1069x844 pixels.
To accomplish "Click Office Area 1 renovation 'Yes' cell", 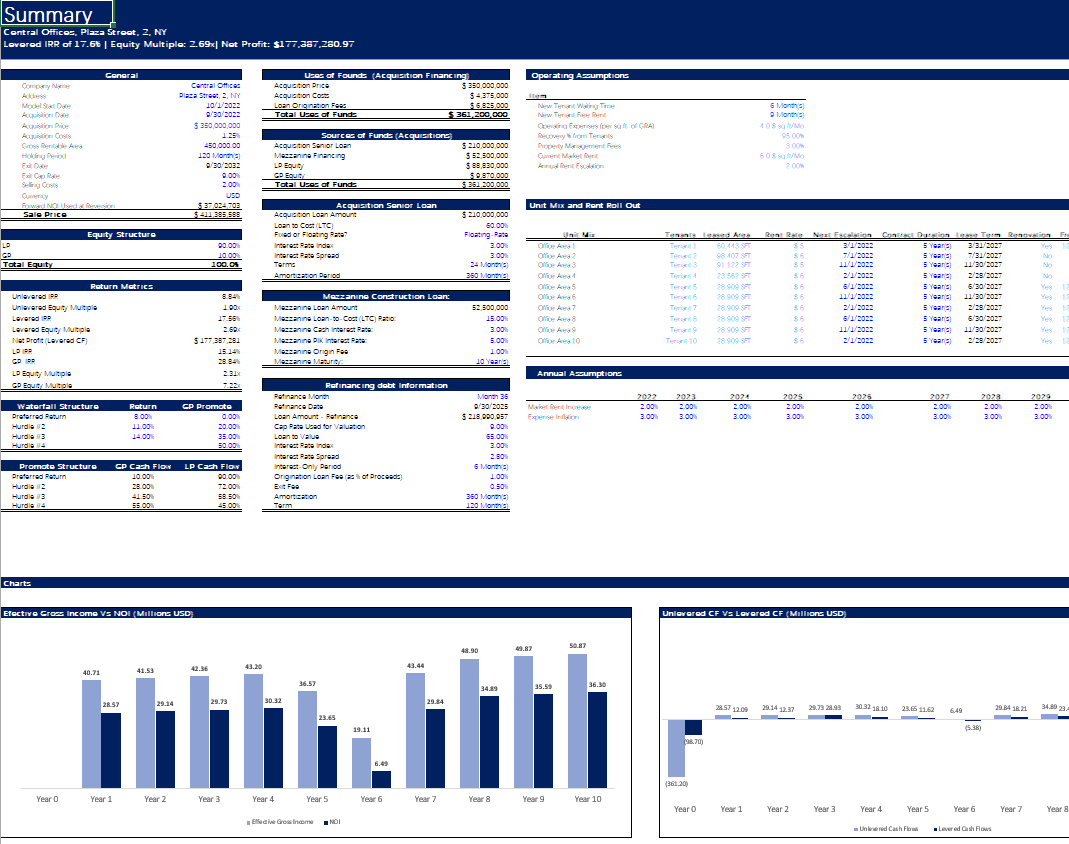I will pyautogui.click(x=1046, y=245).
